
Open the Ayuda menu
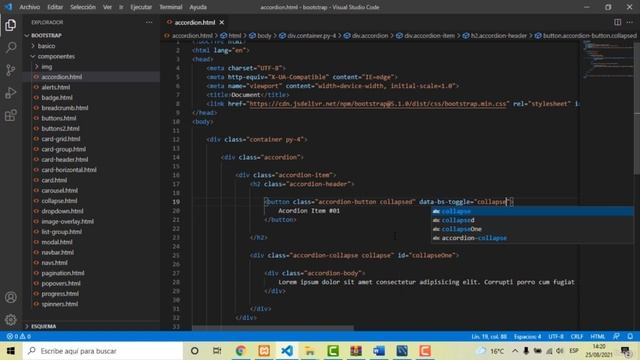point(198,7)
